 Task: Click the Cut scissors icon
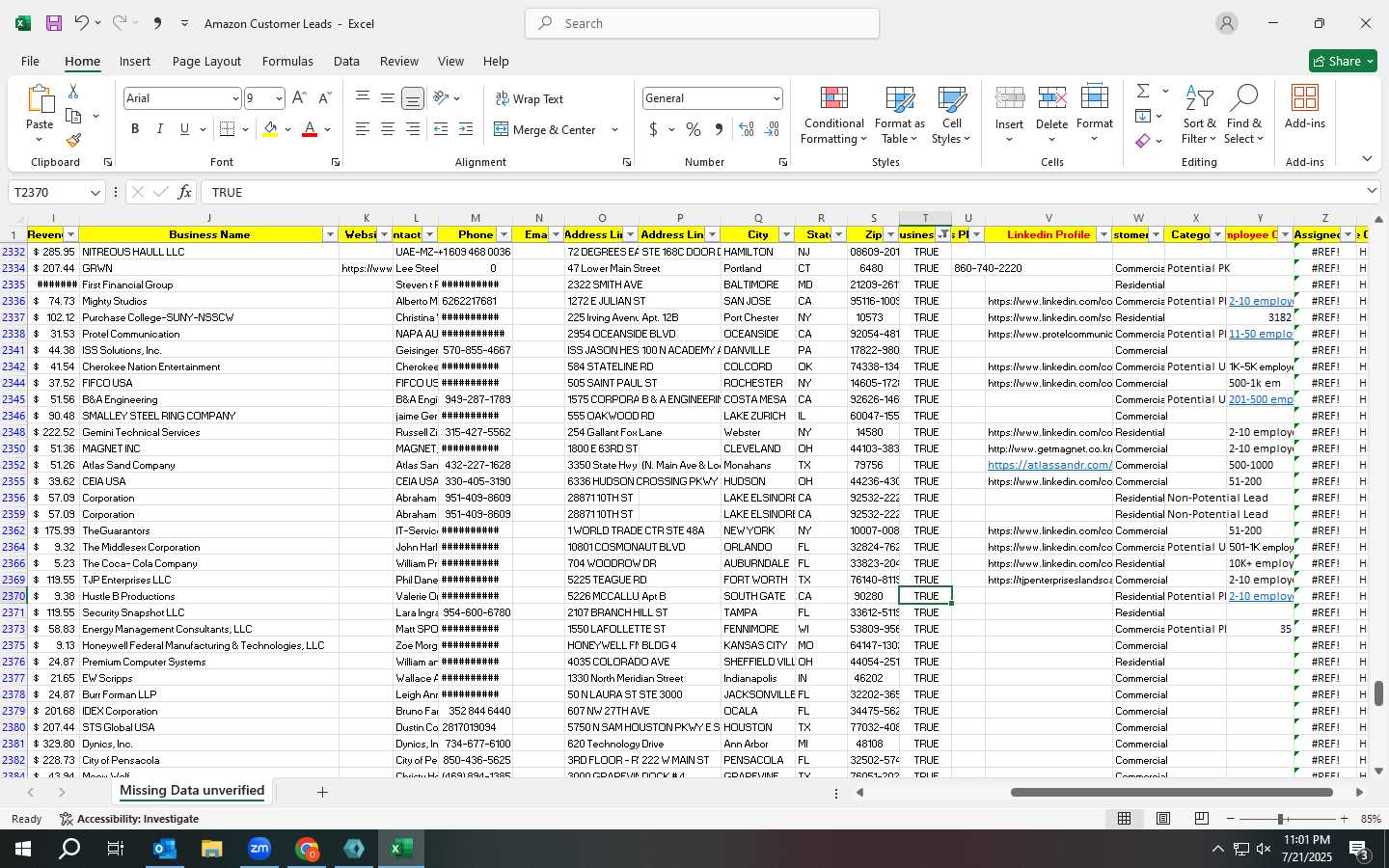point(73,92)
